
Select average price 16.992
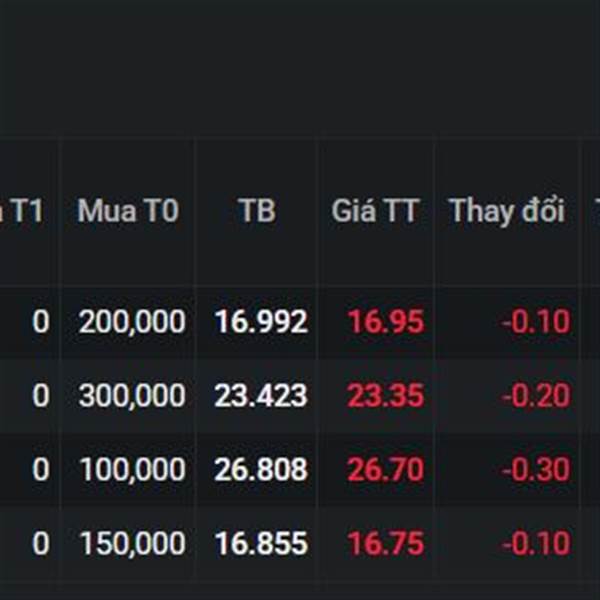(x=261, y=322)
